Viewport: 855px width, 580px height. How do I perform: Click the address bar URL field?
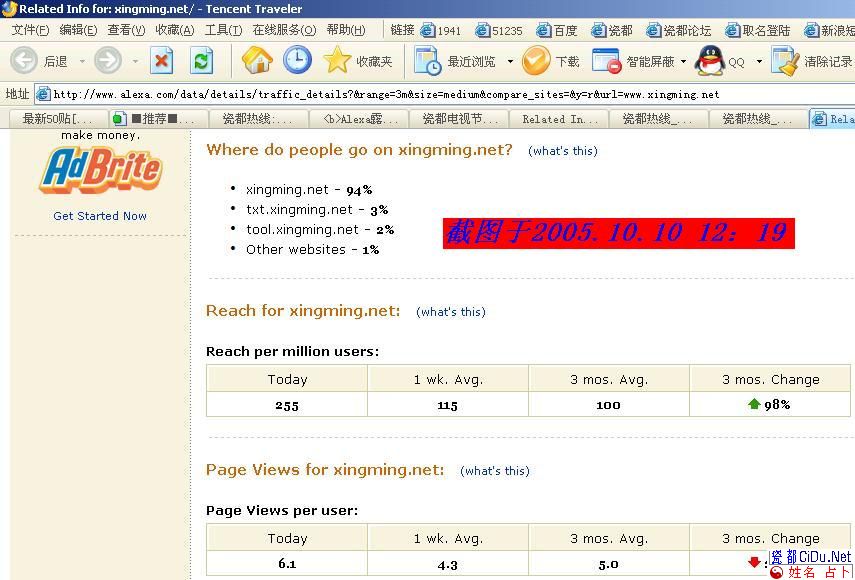(440, 95)
